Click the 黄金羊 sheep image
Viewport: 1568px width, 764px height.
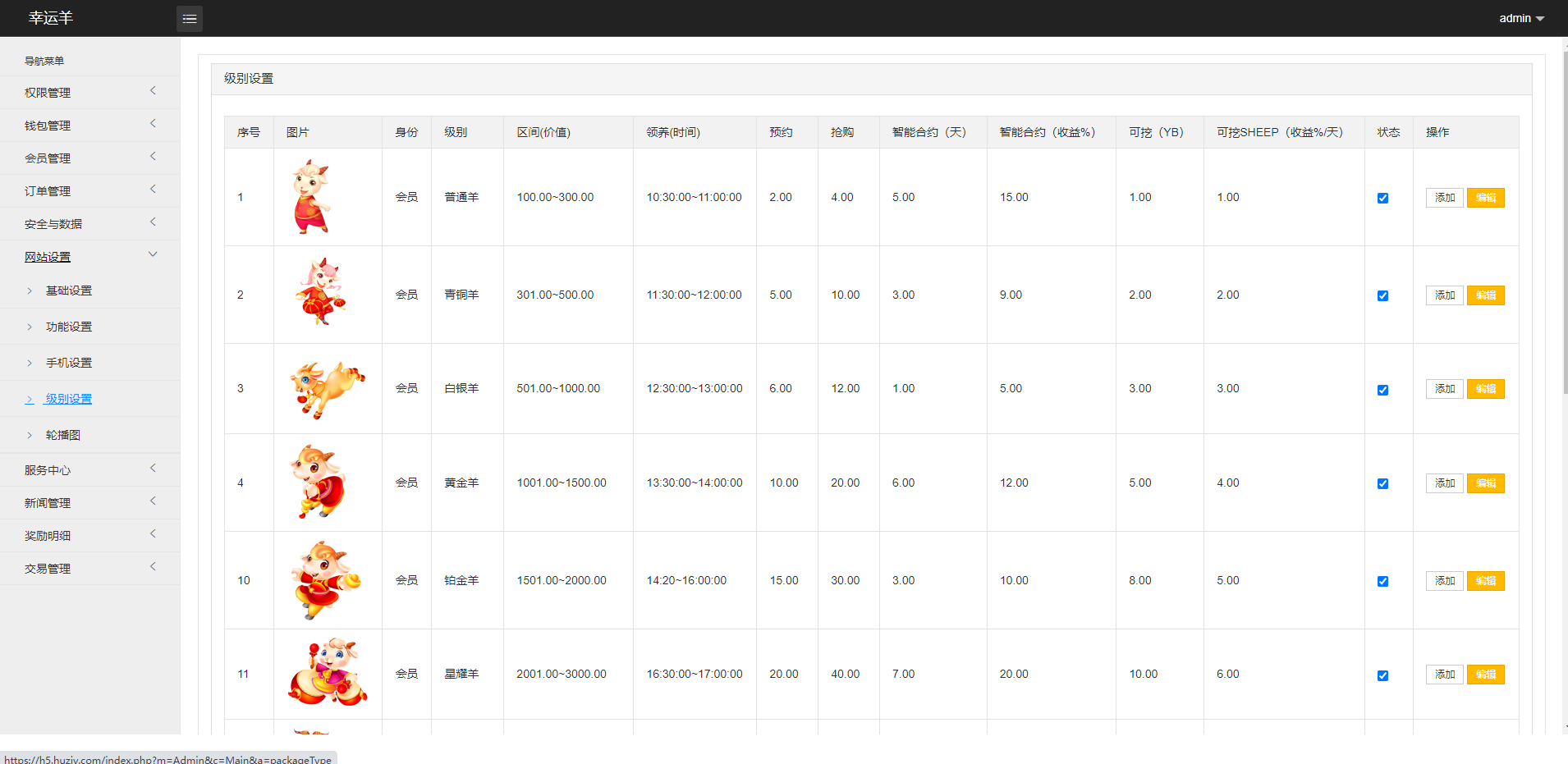click(318, 482)
